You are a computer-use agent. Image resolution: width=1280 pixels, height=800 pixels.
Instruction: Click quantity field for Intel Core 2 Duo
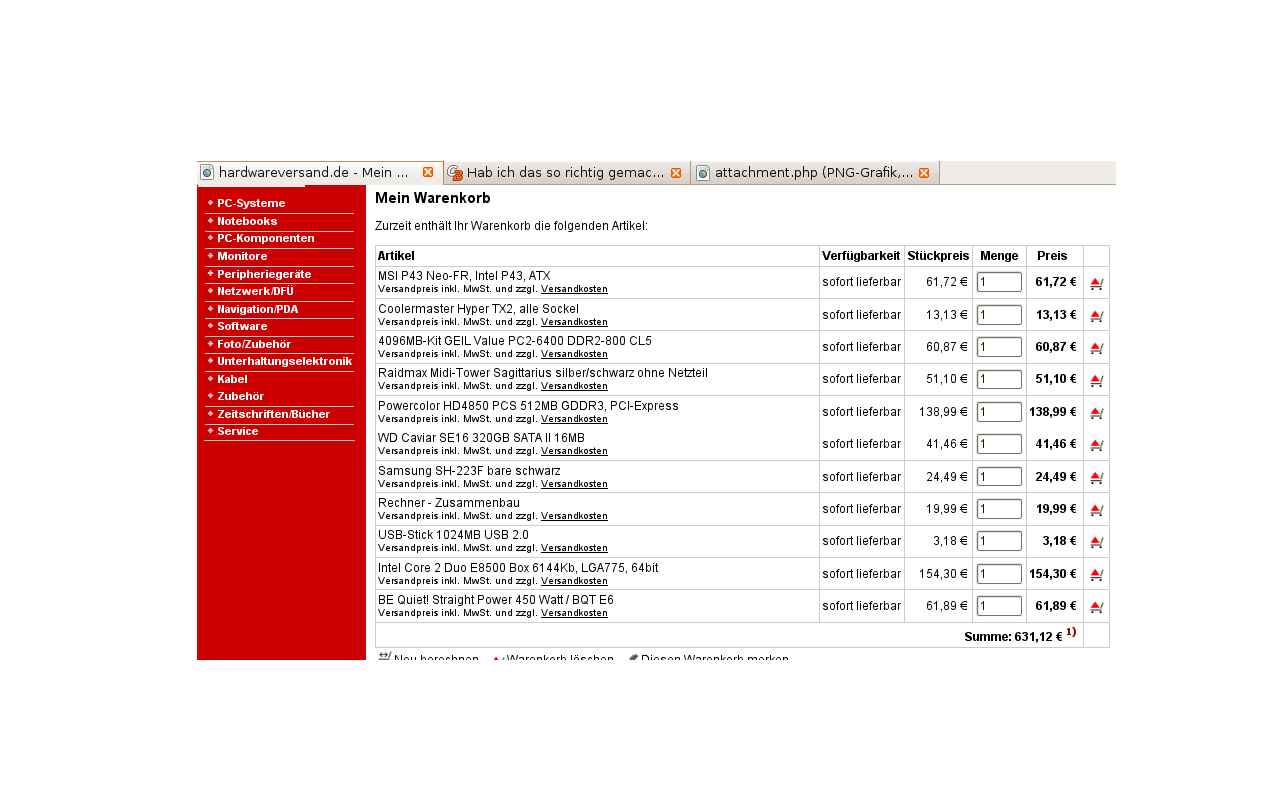pos(999,574)
